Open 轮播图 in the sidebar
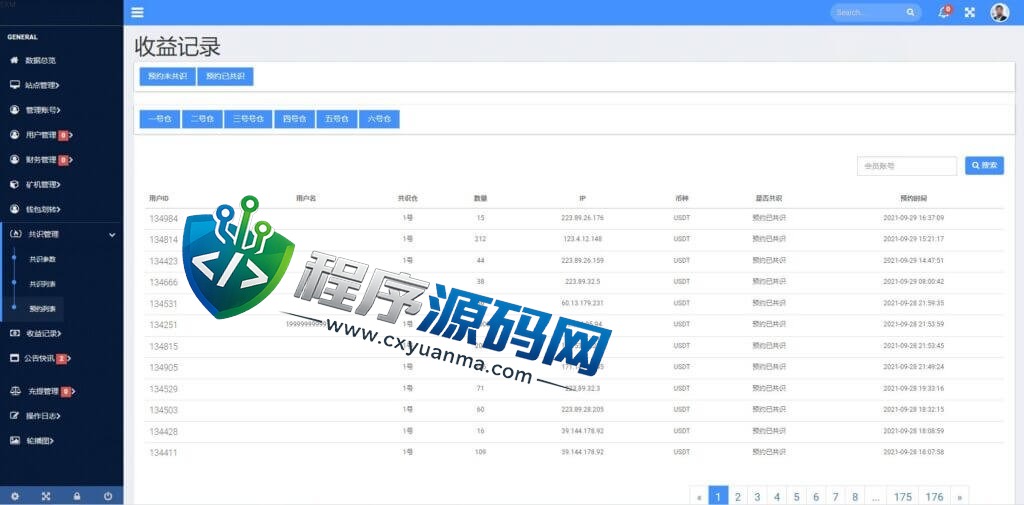Image resolution: width=1024 pixels, height=505 pixels. [x=38, y=441]
